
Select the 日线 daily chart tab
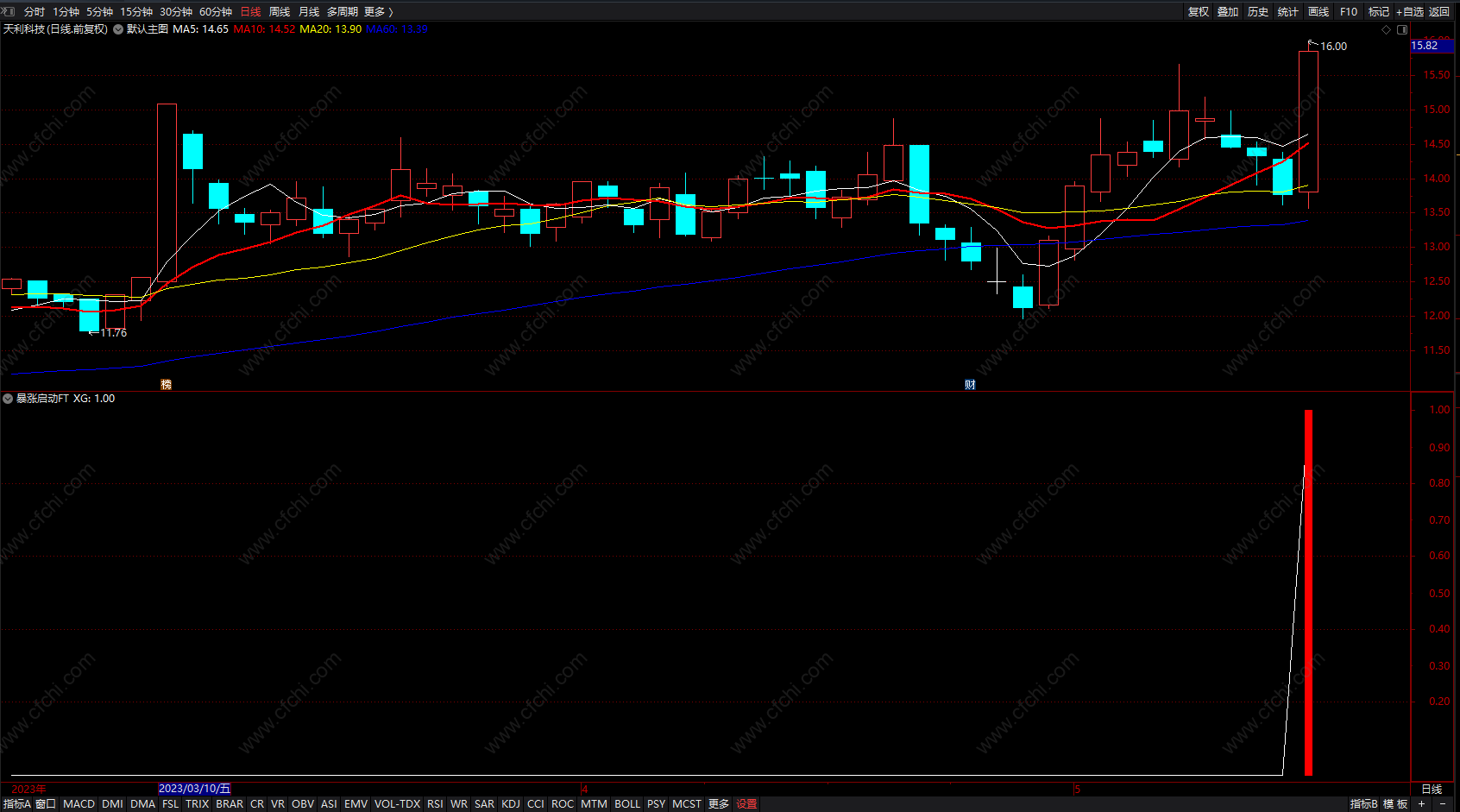point(250,12)
